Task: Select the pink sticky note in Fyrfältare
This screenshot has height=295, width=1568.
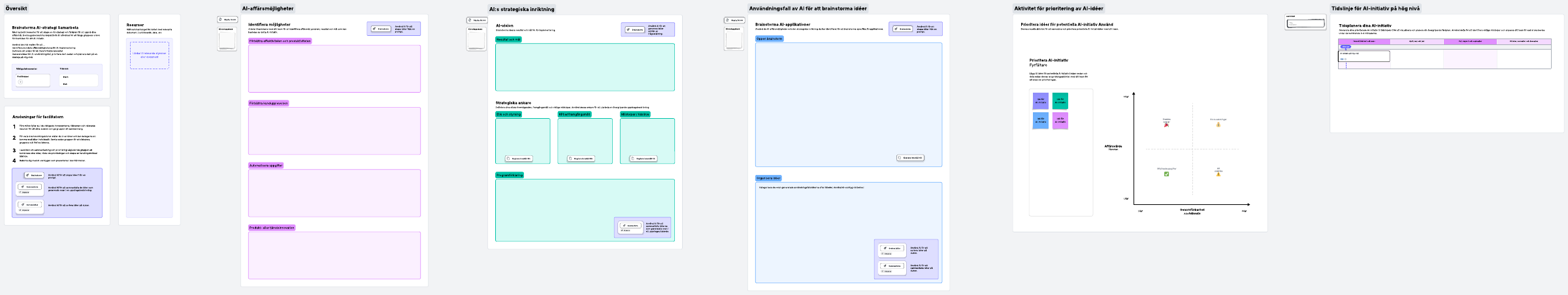Action: pyautogui.click(x=1060, y=121)
